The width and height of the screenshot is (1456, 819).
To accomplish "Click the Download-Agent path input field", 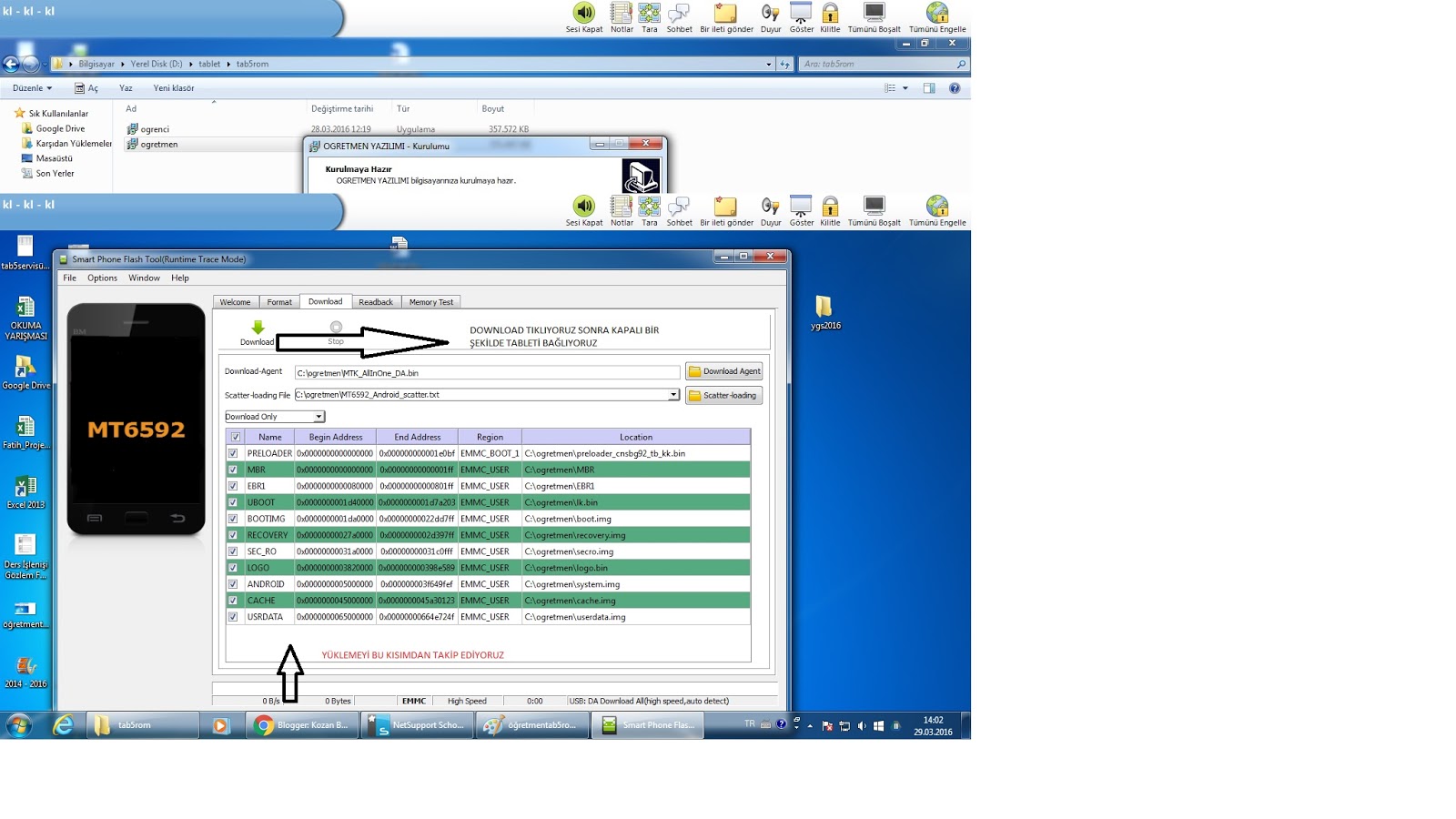I will click(x=487, y=372).
